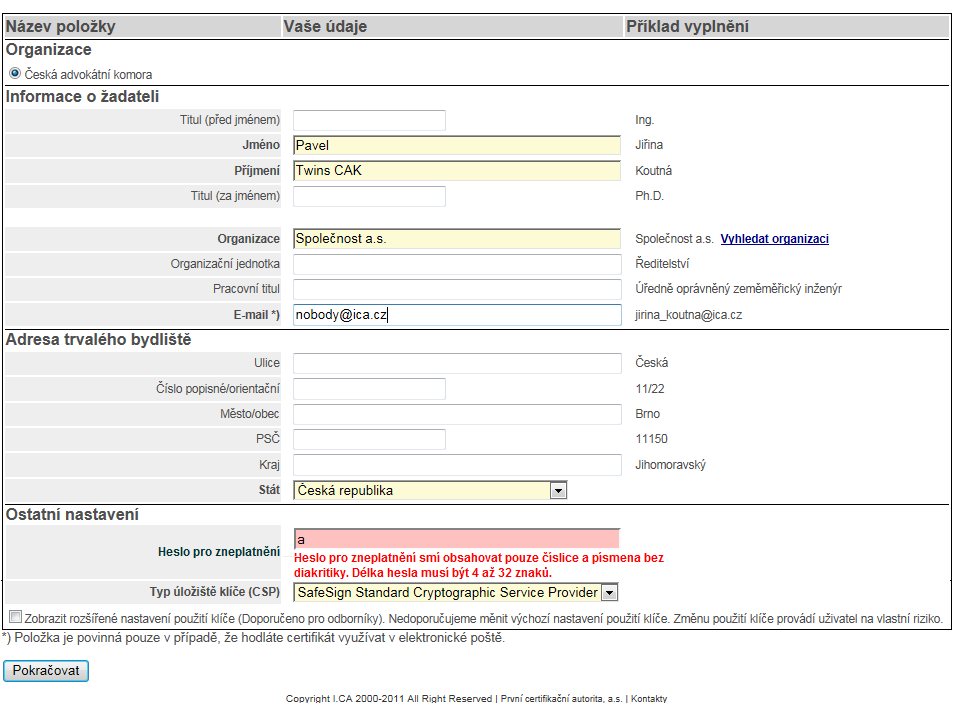The height and width of the screenshot is (714, 970).
Task: Open the Vyhledat organizaci link
Action: tap(775, 239)
